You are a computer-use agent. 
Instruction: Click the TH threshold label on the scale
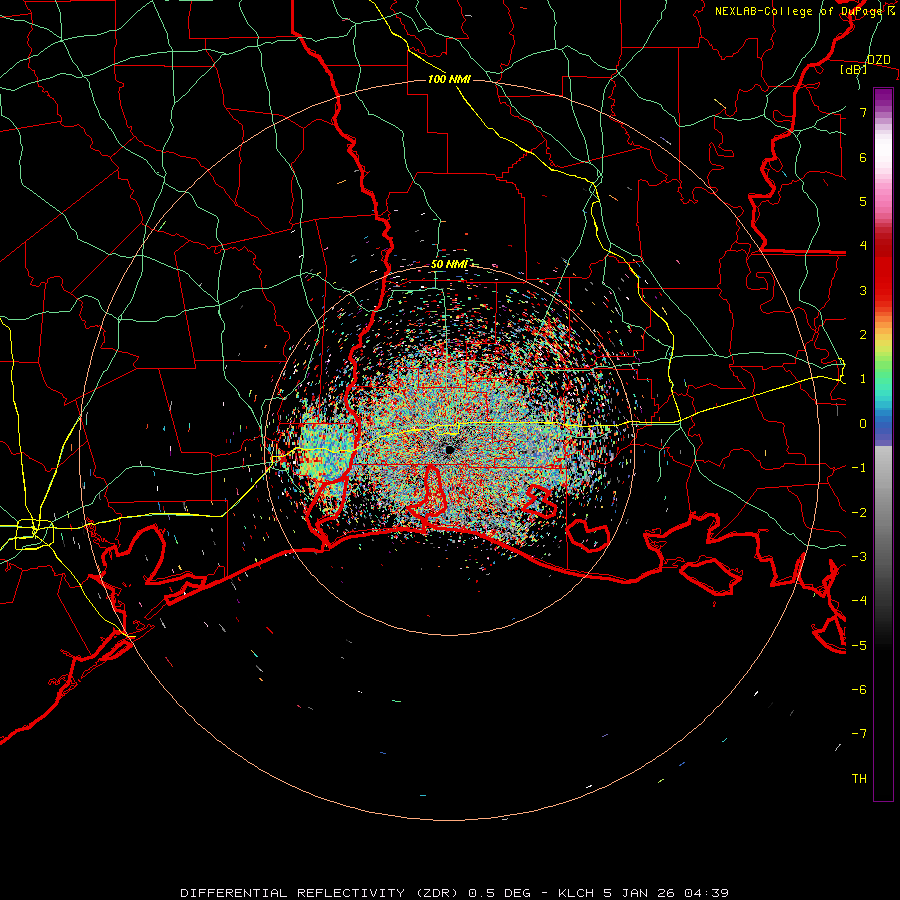[859, 778]
